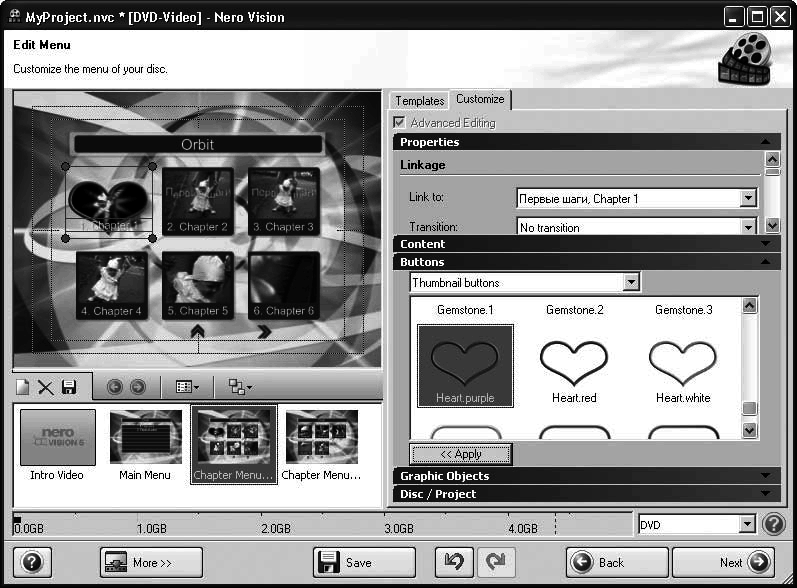Select the Customize tab
The width and height of the screenshot is (797, 588).
click(480, 99)
